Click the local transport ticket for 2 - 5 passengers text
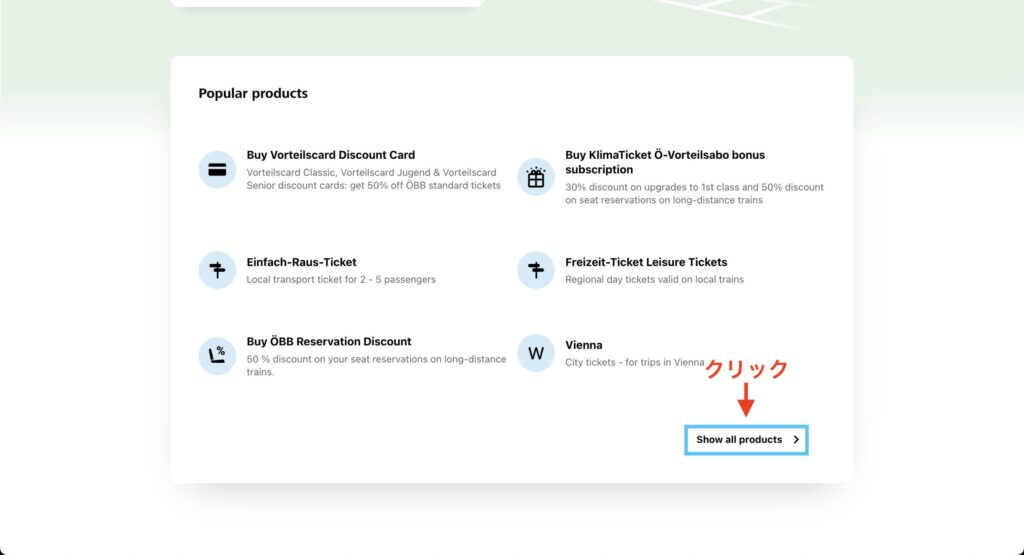 click(341, 280)
